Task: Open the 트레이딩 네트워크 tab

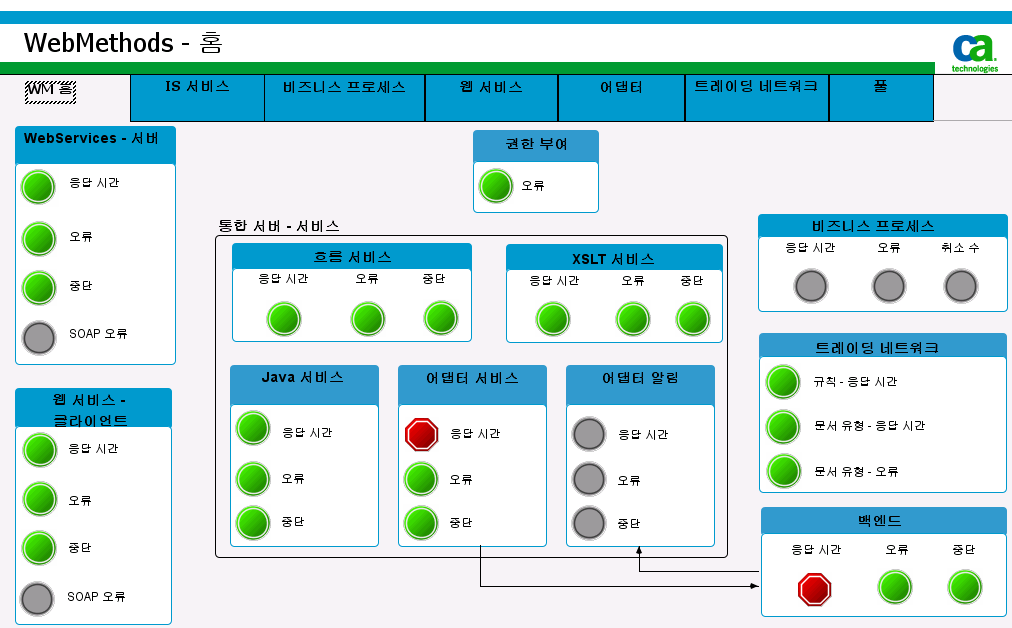Action: click(x=757, y=97)
